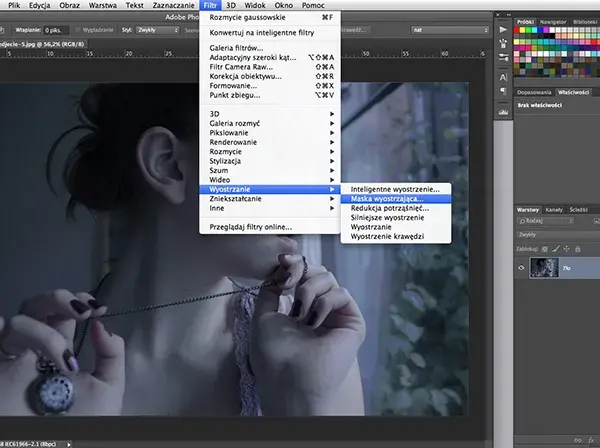Pick the red swatch in Próbki panel

tap(517, 30)
